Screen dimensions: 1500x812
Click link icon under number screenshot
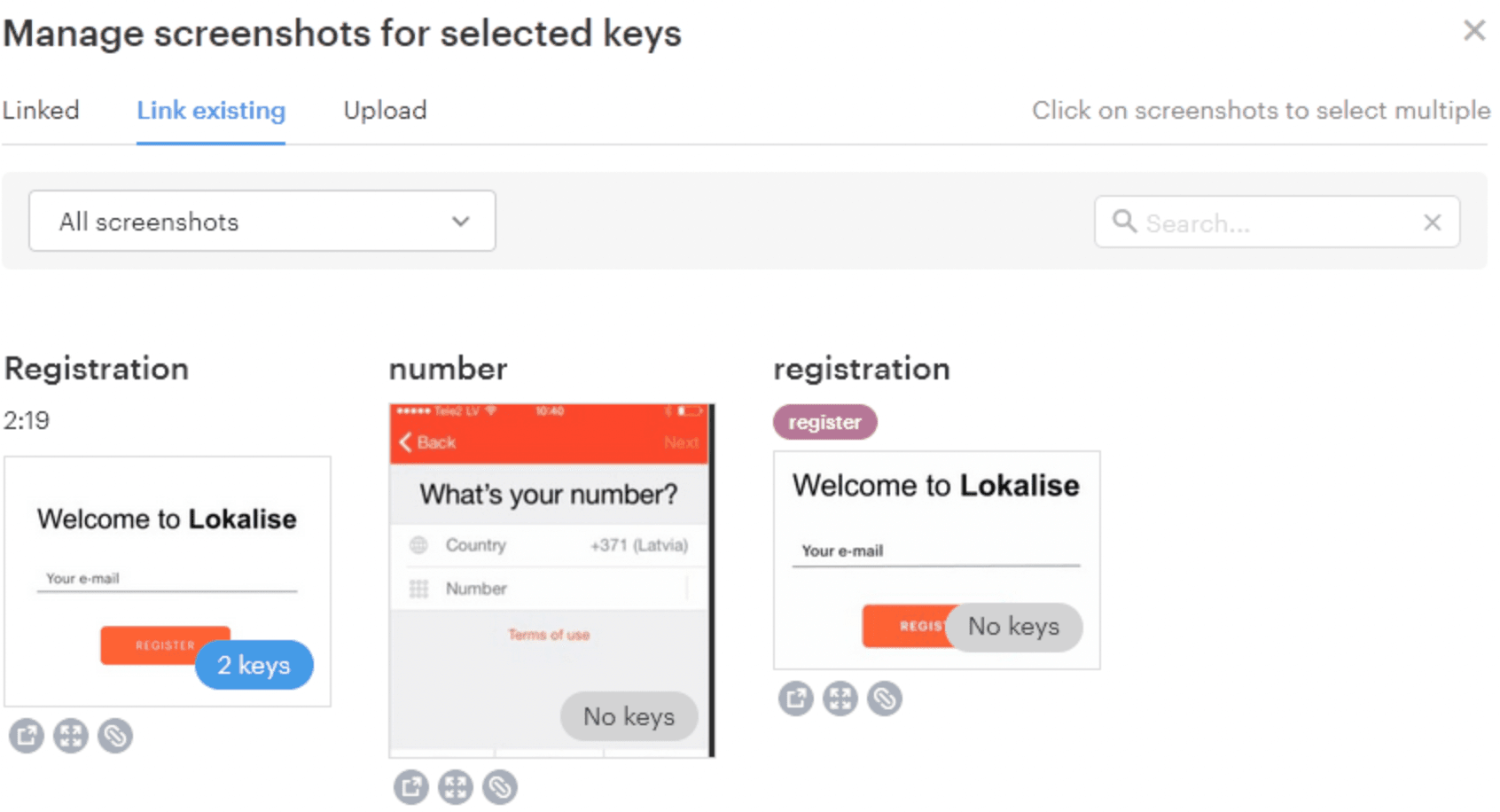point(500,787)
